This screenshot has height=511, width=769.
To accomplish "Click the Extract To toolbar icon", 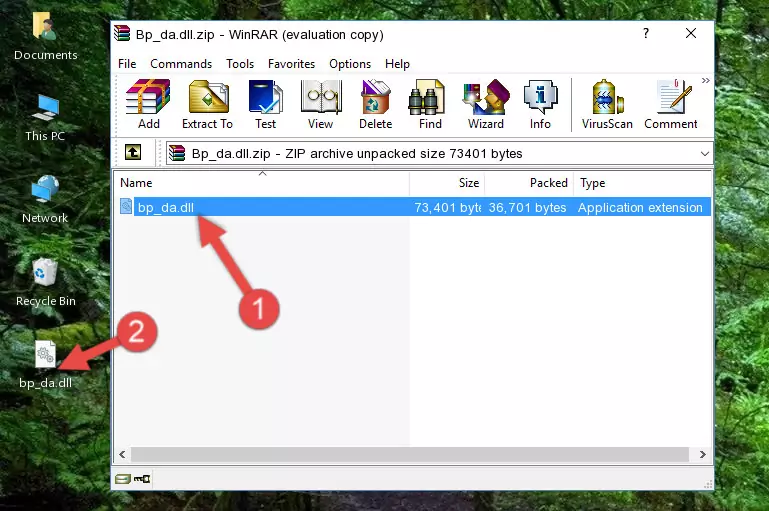I will 207,104.
